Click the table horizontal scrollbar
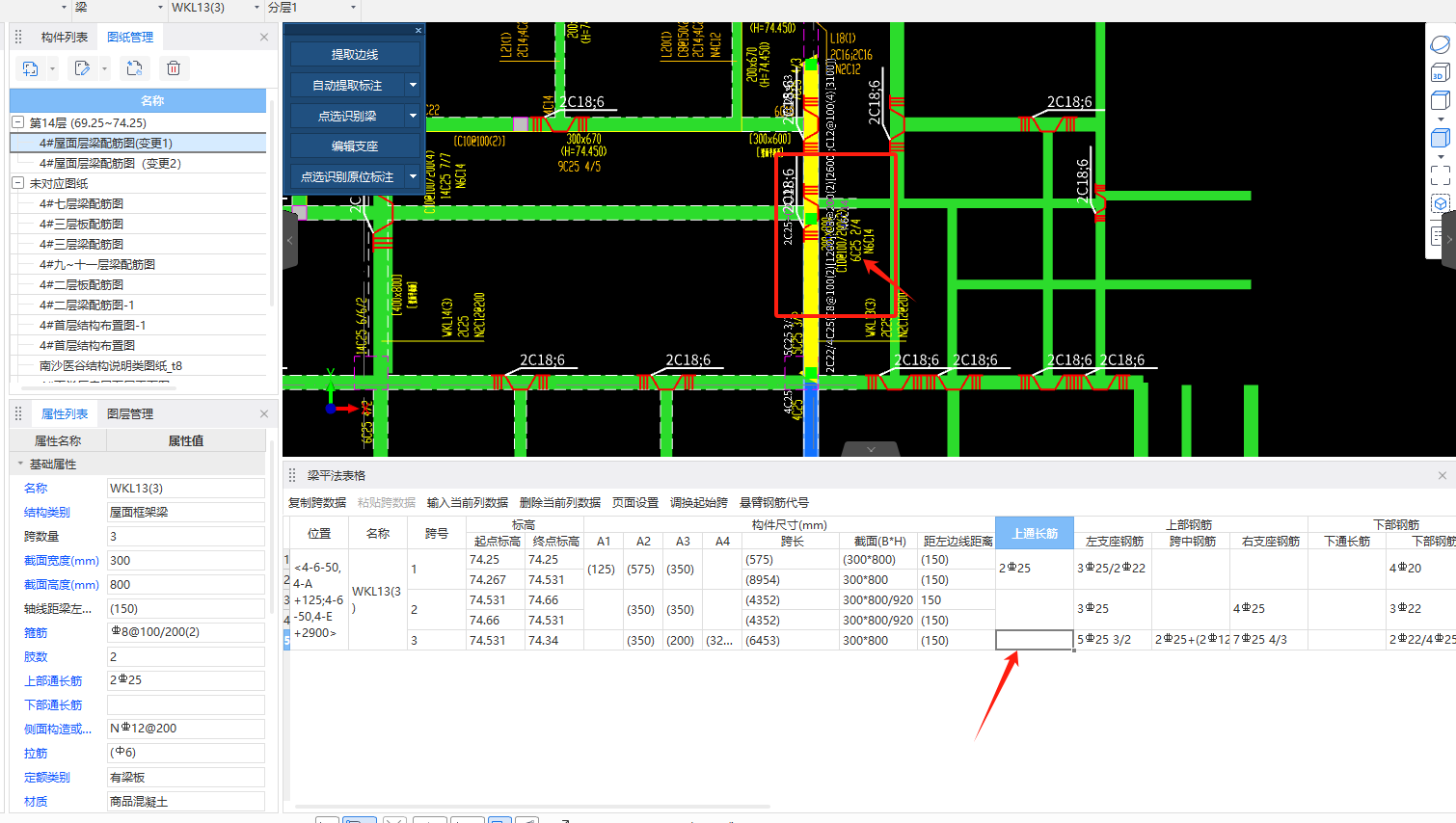Image resolution: width=1456 pixels, height=823 pixels. (532, 806)
